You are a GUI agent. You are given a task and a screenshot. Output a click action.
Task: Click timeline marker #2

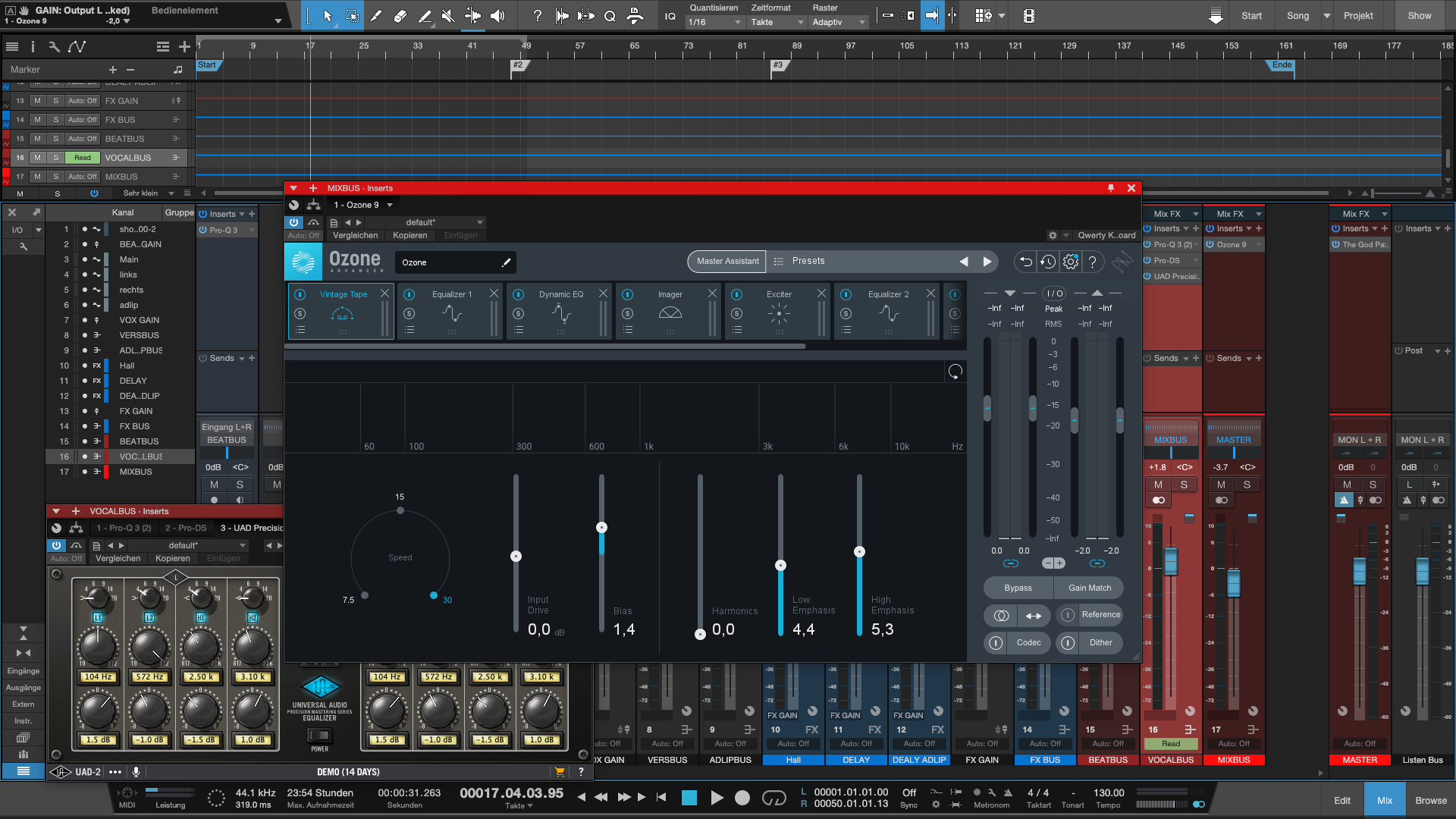coord(518,65)
